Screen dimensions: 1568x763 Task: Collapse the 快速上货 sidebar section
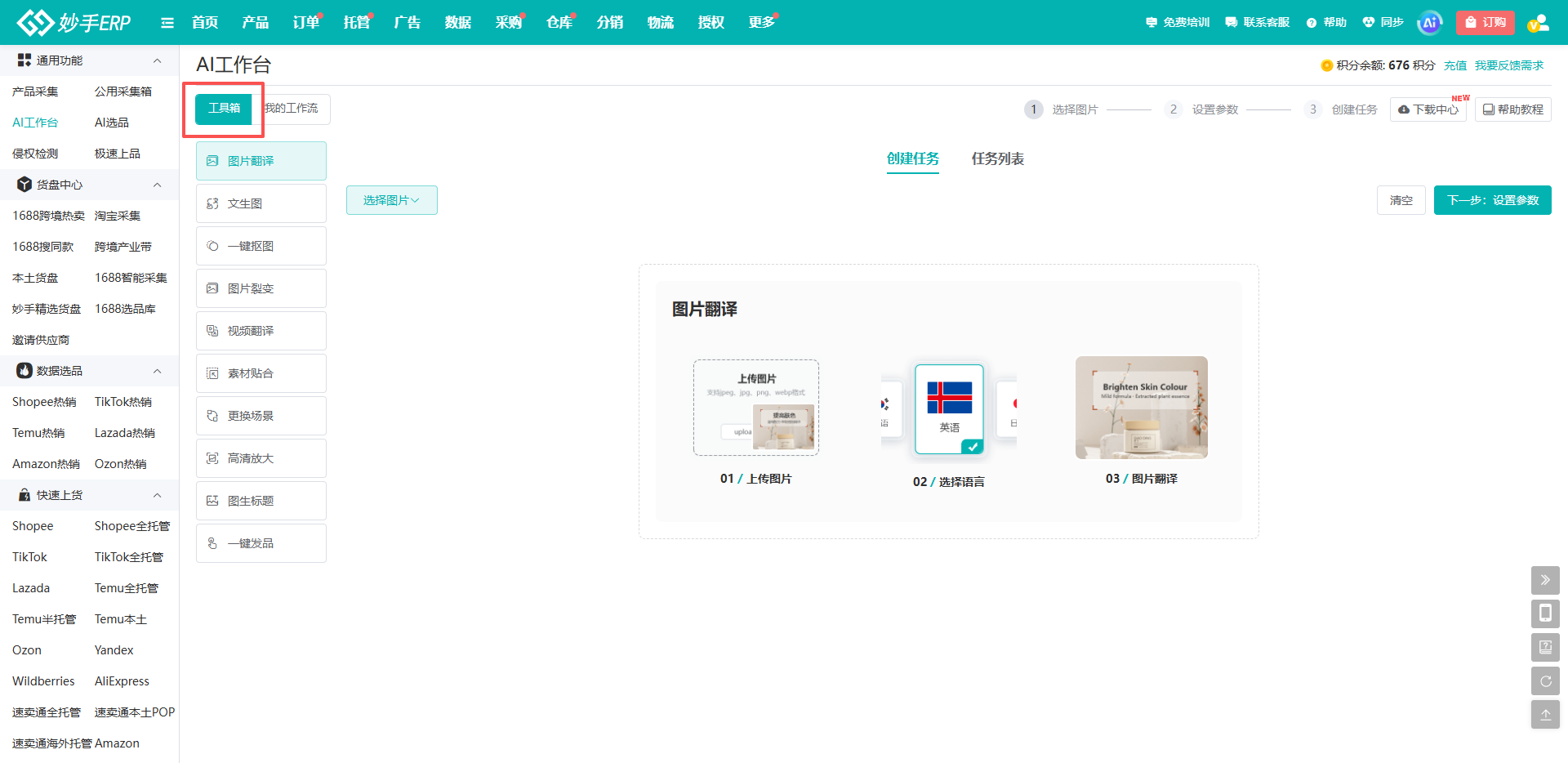157,495
